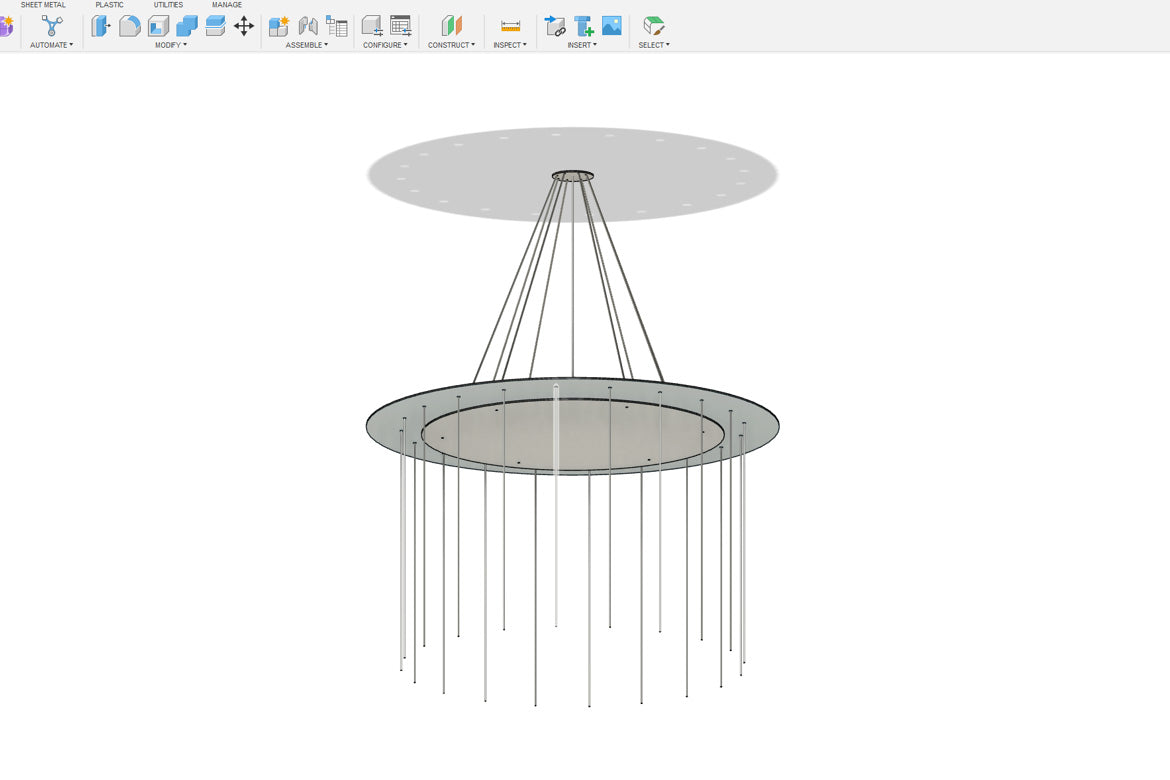Click the Insert image canvas icon
Screen dimensions: 1170x780
[x=612, y=26]
